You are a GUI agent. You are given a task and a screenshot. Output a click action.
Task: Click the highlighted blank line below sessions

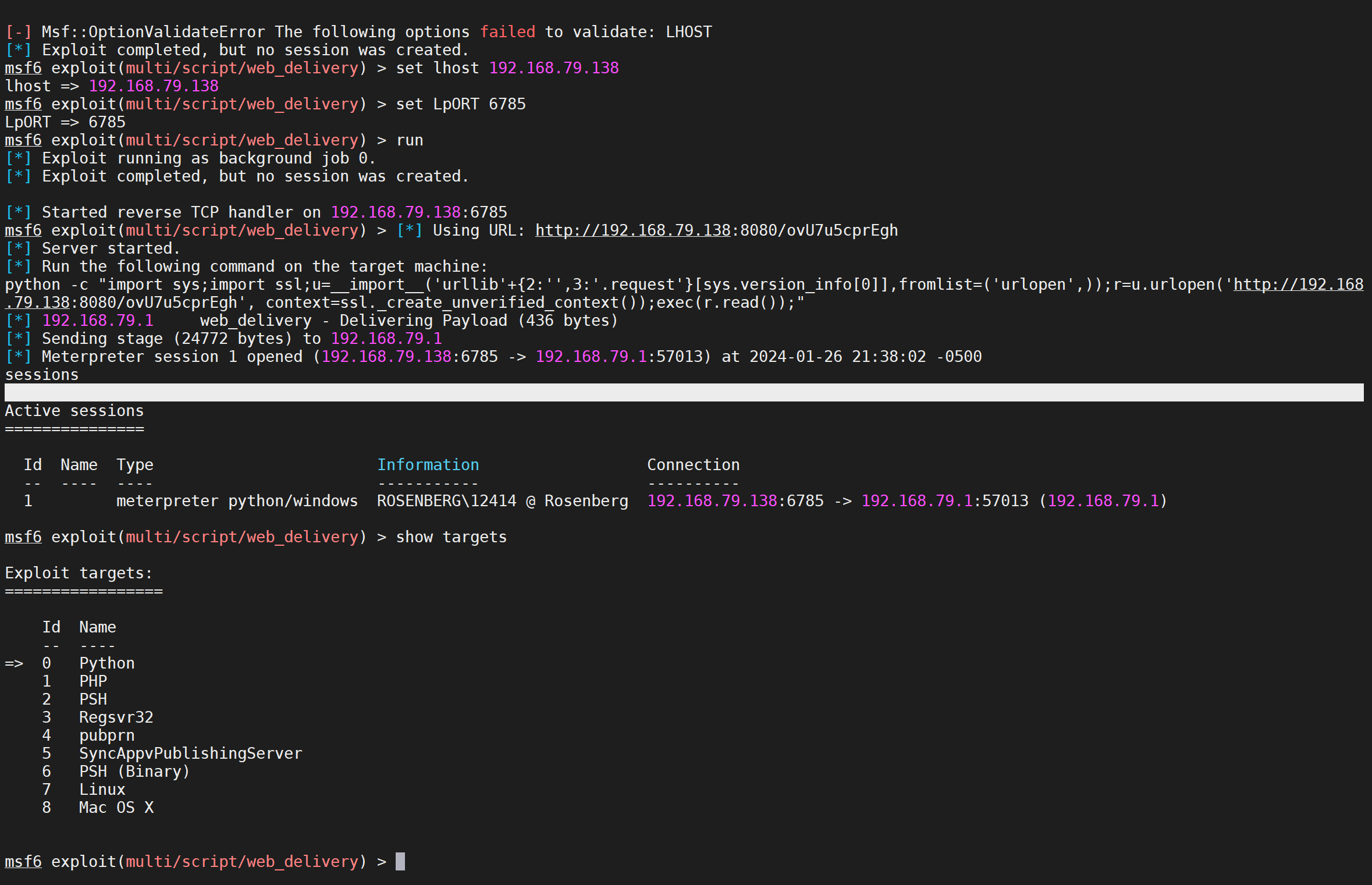click(684, 392)
